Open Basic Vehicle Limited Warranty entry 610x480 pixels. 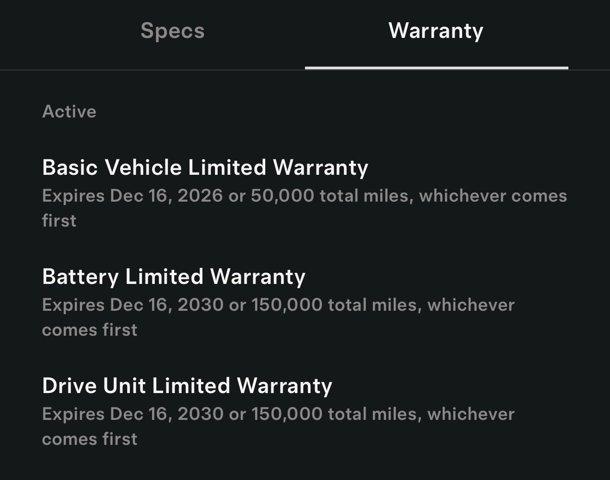205,167
